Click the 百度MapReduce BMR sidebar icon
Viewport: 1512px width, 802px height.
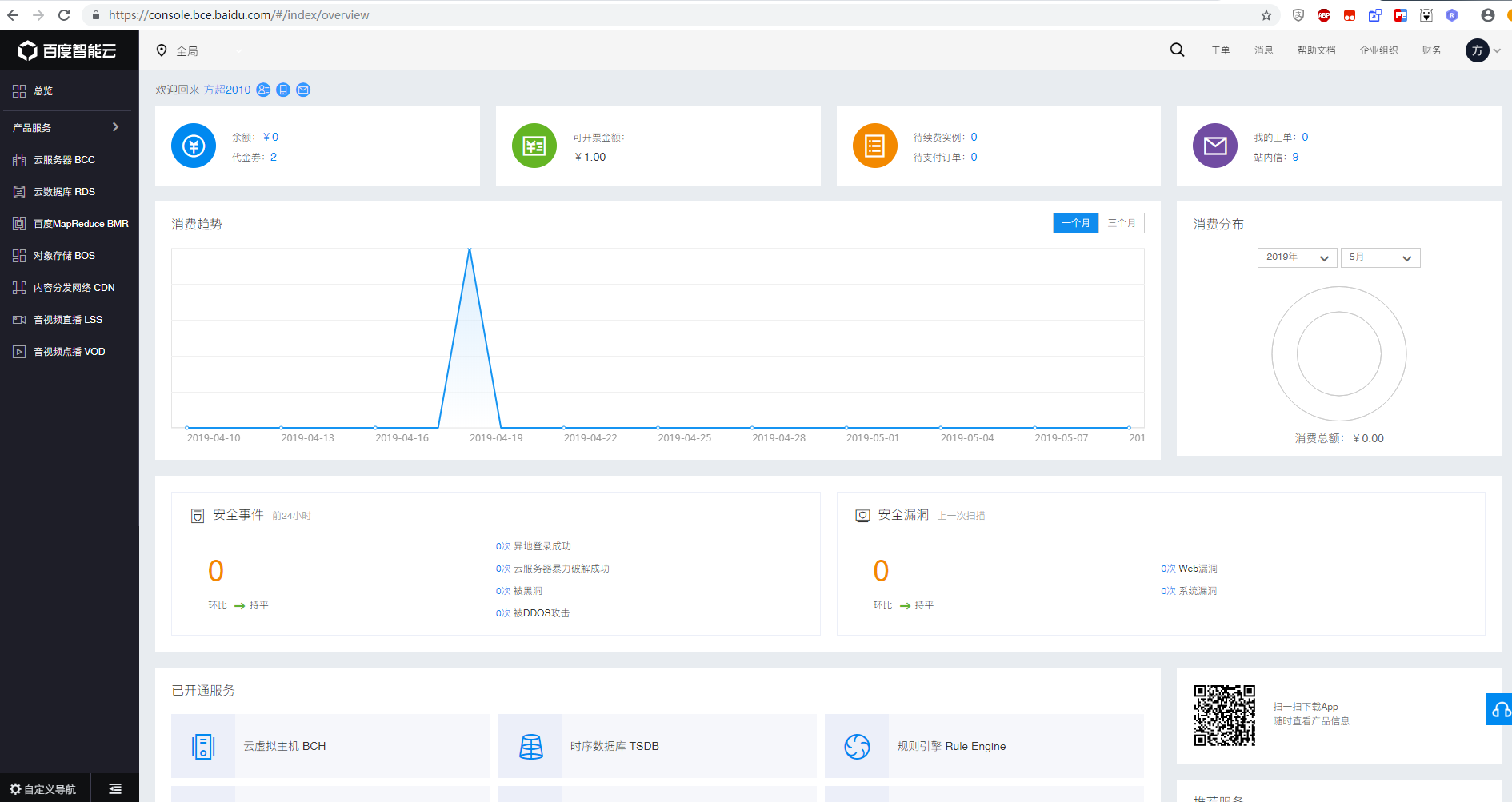pos(19,224)
